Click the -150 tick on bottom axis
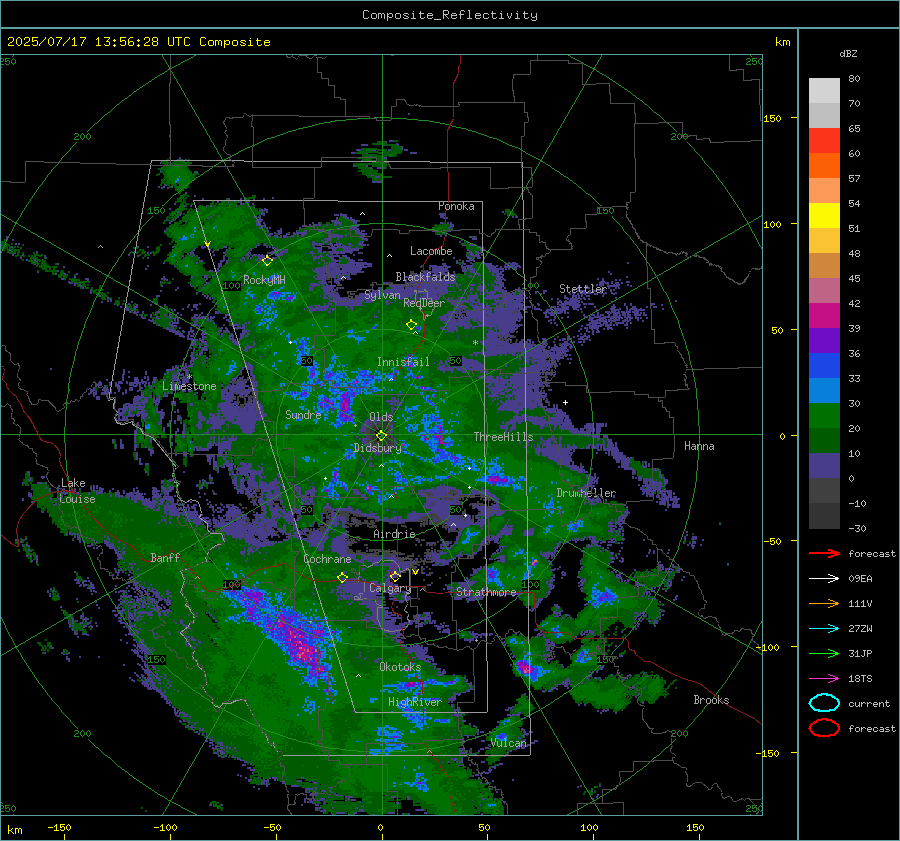900x841 pixels. pyautogui.click(x=59, y=827)
